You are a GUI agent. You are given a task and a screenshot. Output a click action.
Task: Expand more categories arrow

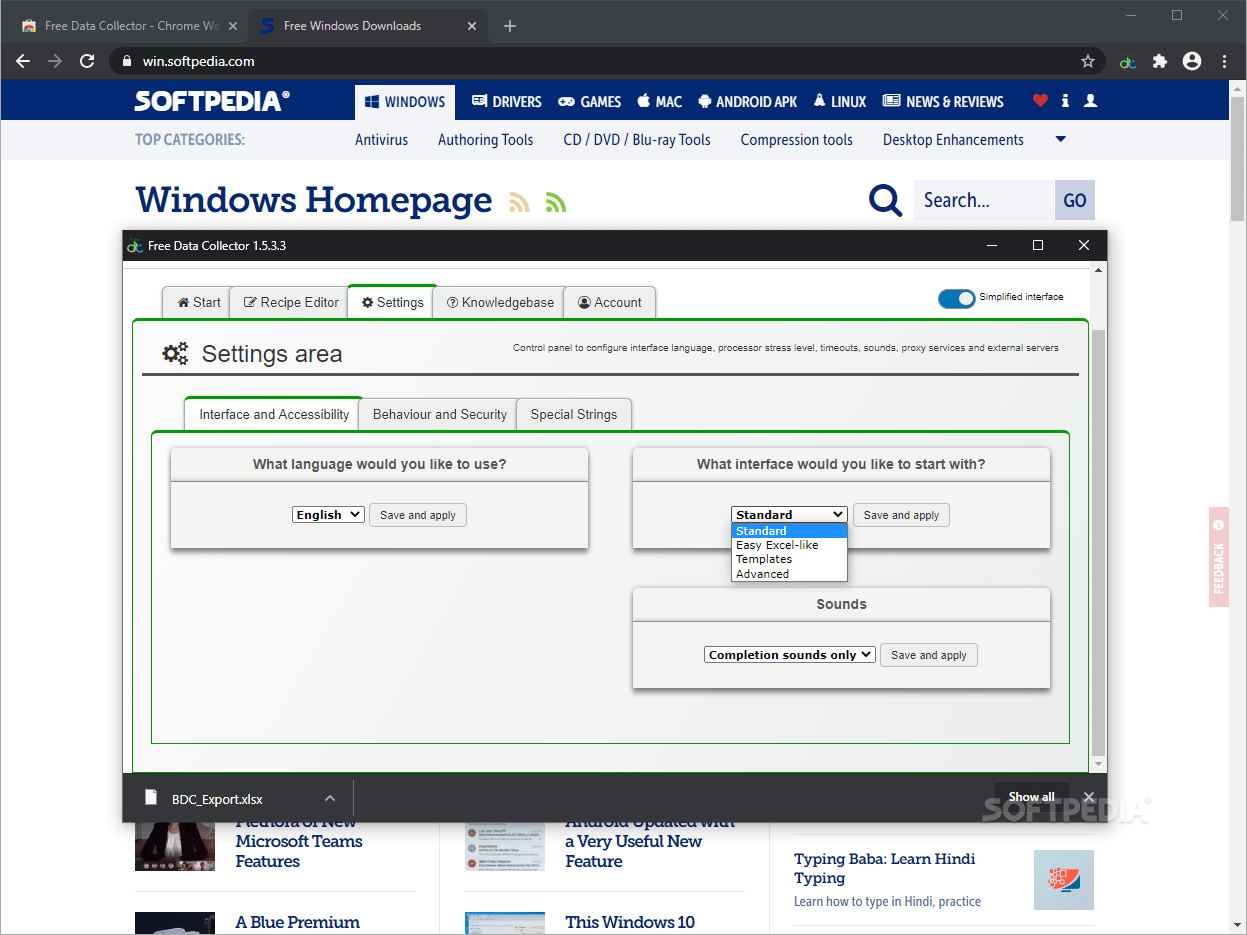coord(1061,139)
